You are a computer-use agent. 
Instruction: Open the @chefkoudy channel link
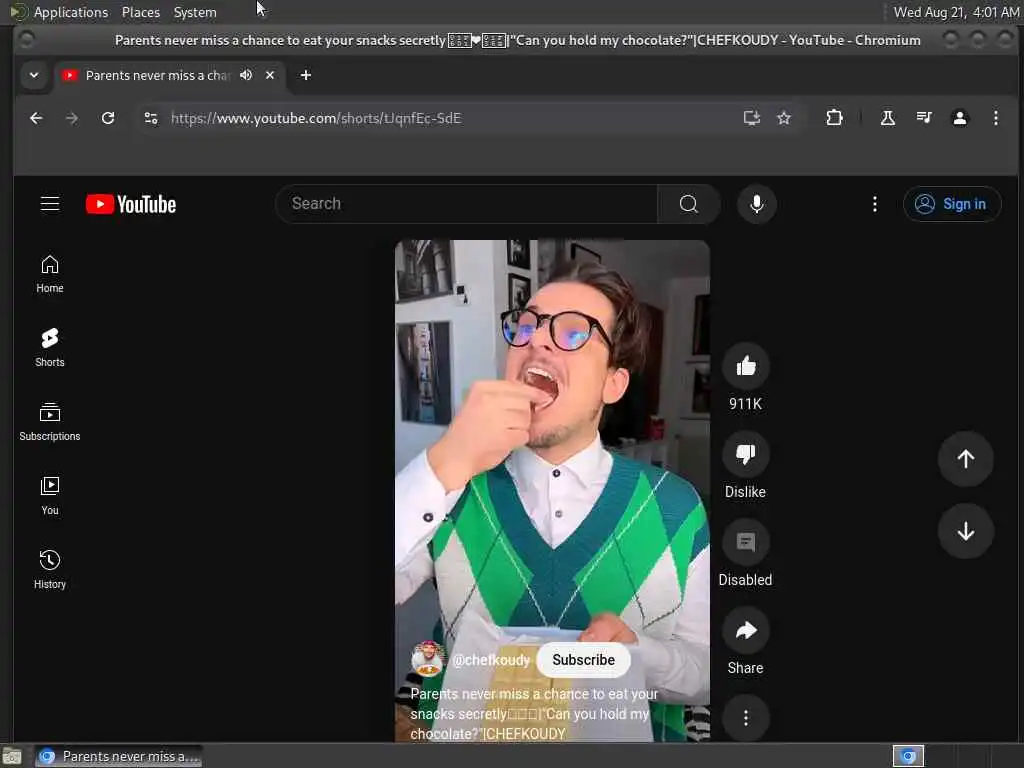click(x=491, y=660)
